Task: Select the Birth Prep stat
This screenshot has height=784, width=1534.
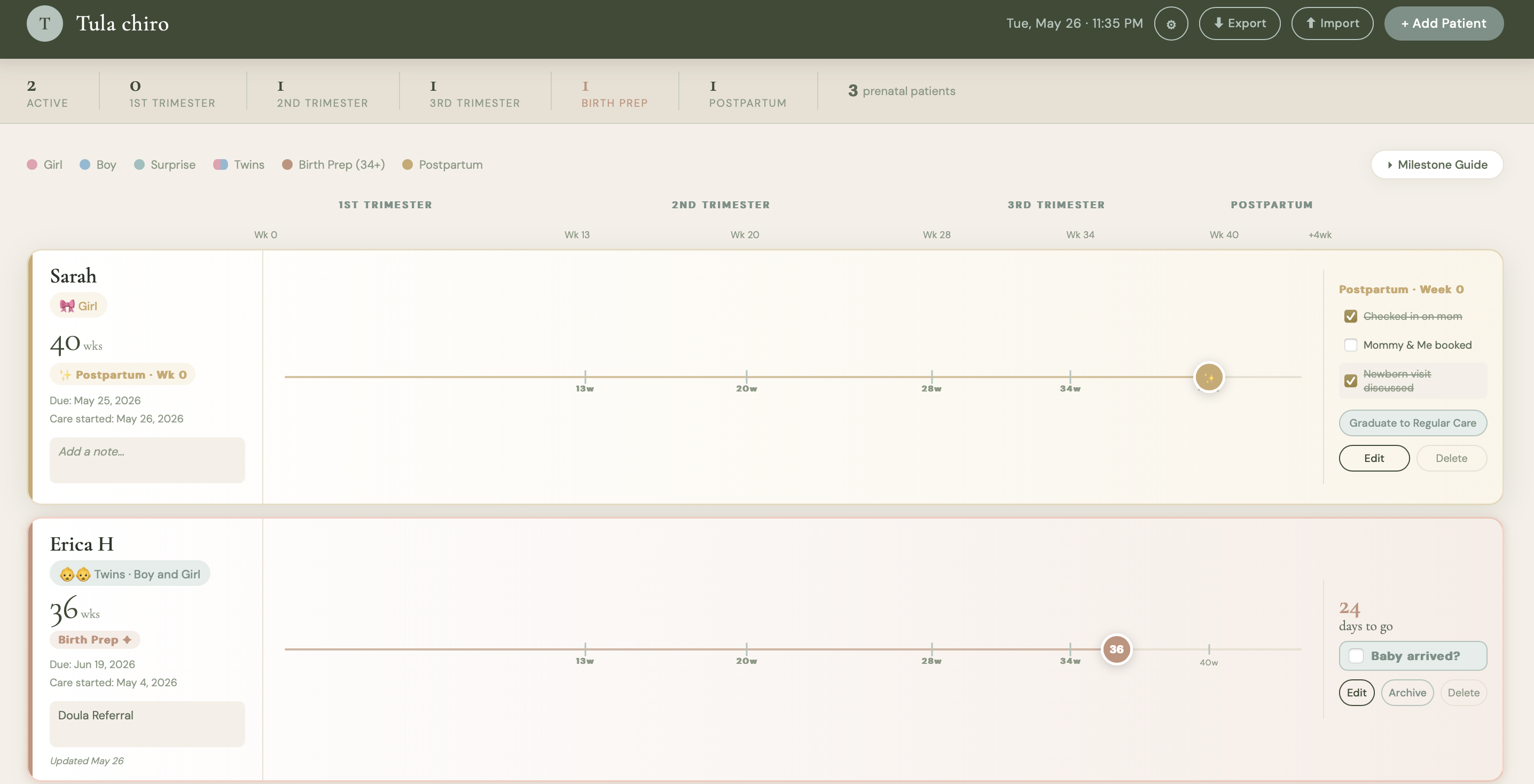Action: click(x=615, y=93)
